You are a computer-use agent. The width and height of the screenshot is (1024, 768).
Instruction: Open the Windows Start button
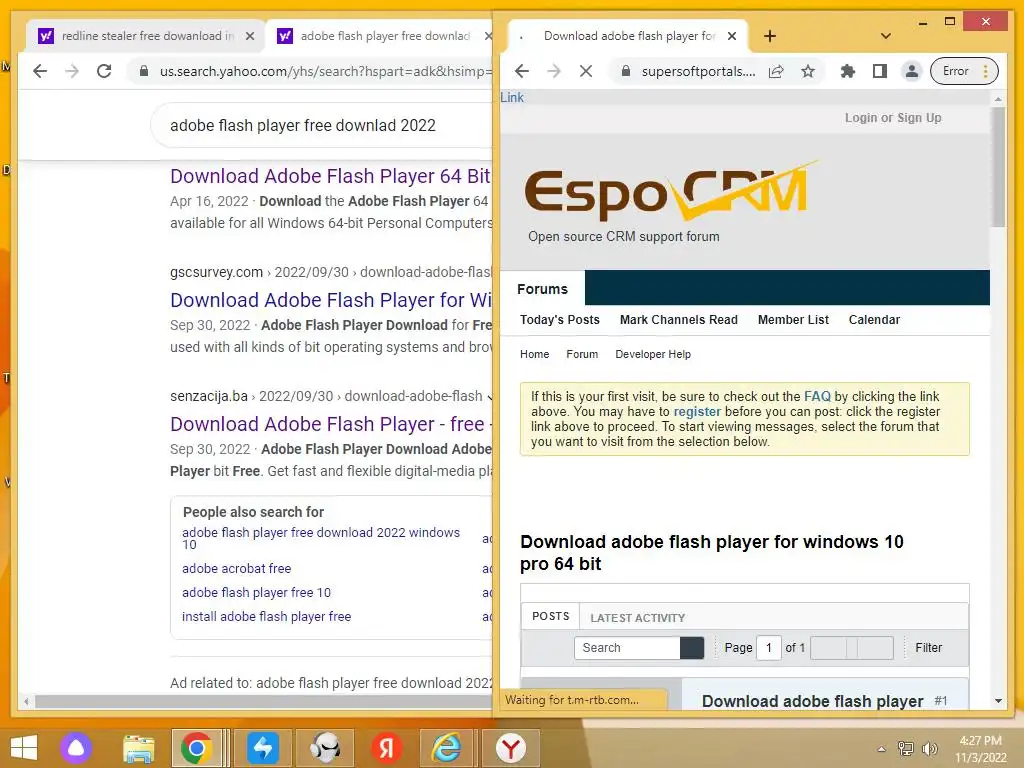tap(24, 748)
